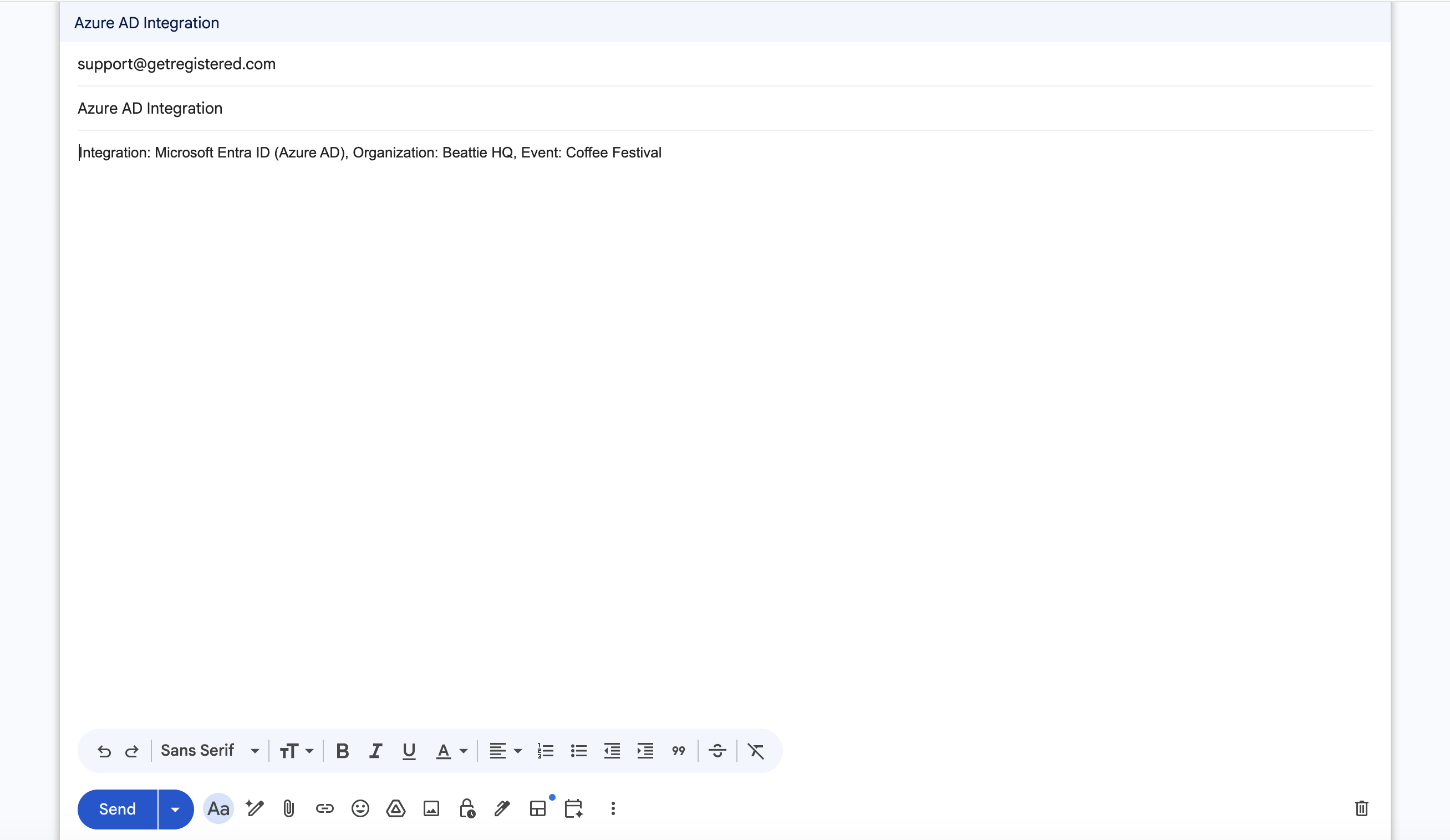Insert signature pen icon
The width and height of the screenshot is (1450, 840).
502,808
